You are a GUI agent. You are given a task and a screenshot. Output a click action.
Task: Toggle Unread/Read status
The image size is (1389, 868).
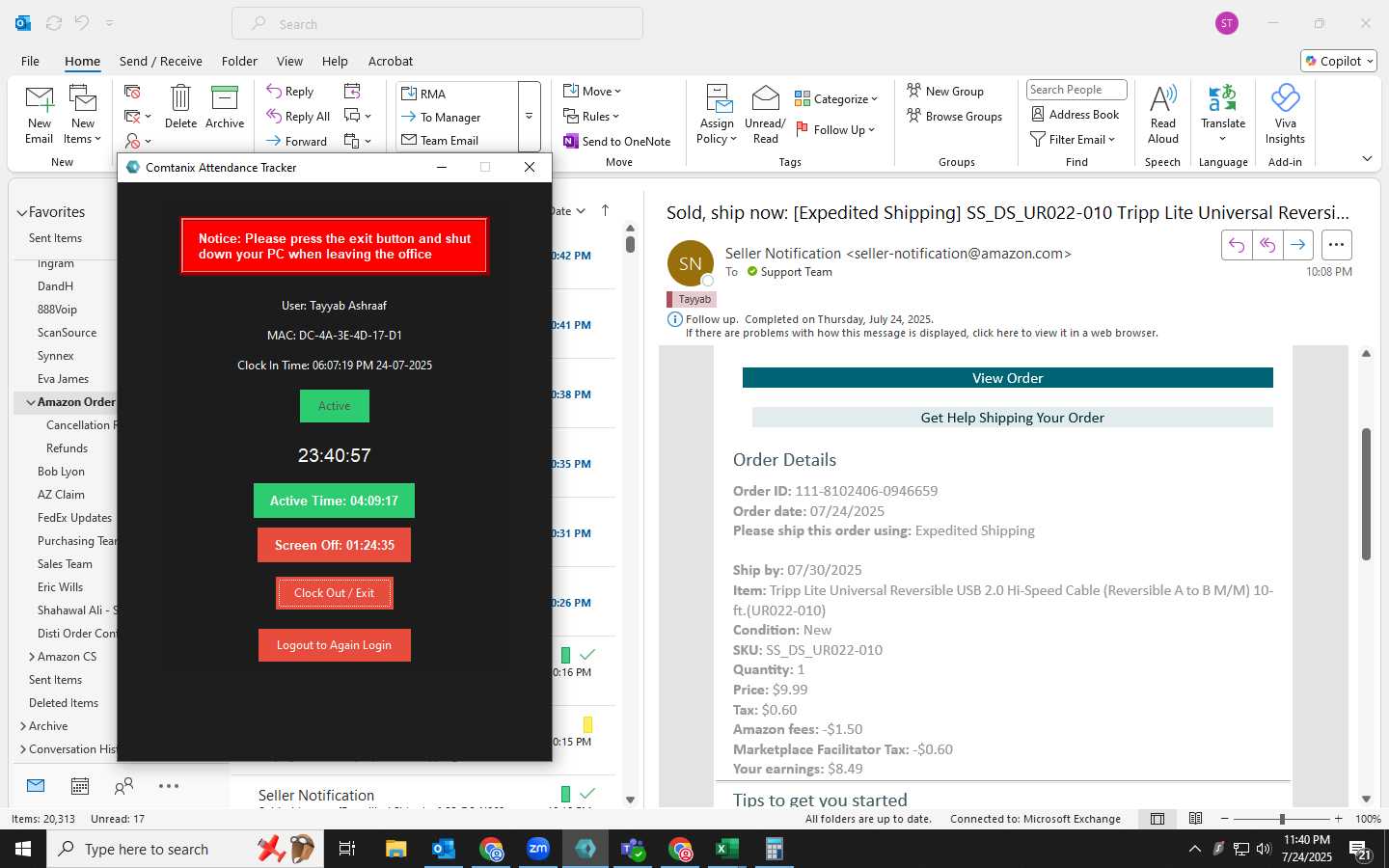tap(765, 115)
